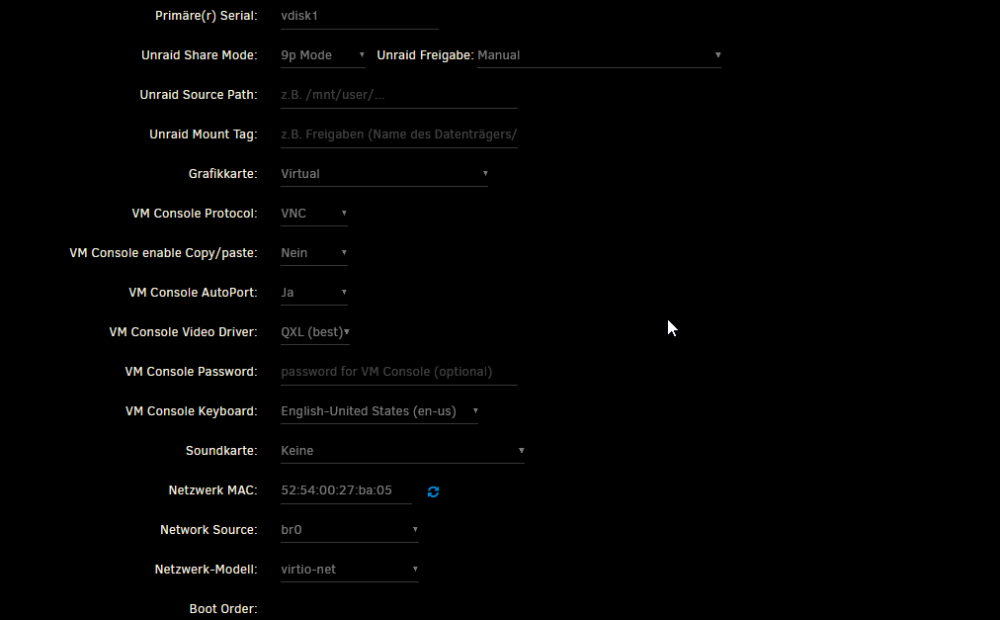Open the Unraid Share Mode dropdown
The image size is (1000, 620).
click(323, 55)
